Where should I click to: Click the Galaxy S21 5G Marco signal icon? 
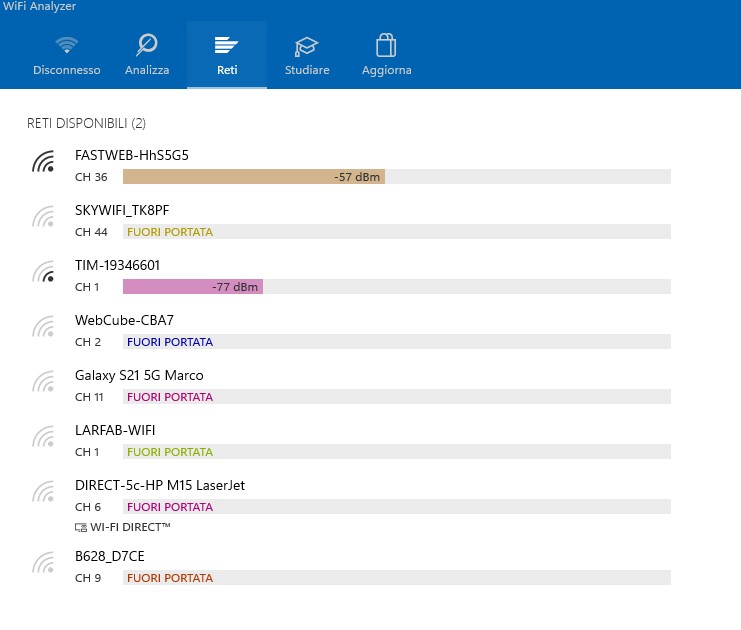pos(43,382)
